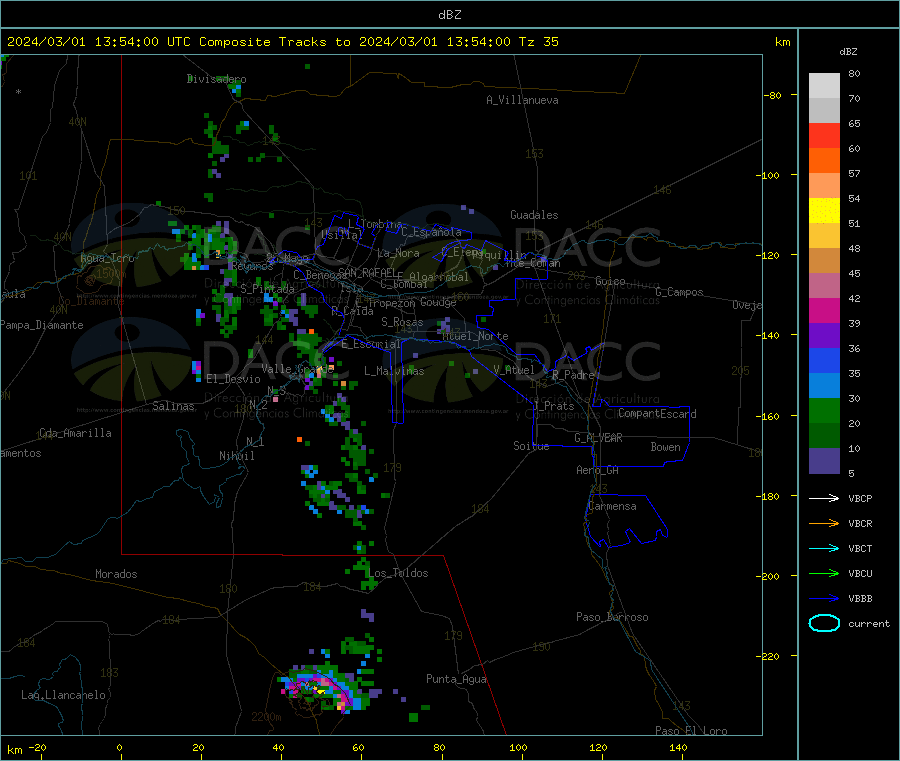Click the blue 35 dBZ color swatch
This screenshot has width=900, height=761.
click(x=824, y=360)
